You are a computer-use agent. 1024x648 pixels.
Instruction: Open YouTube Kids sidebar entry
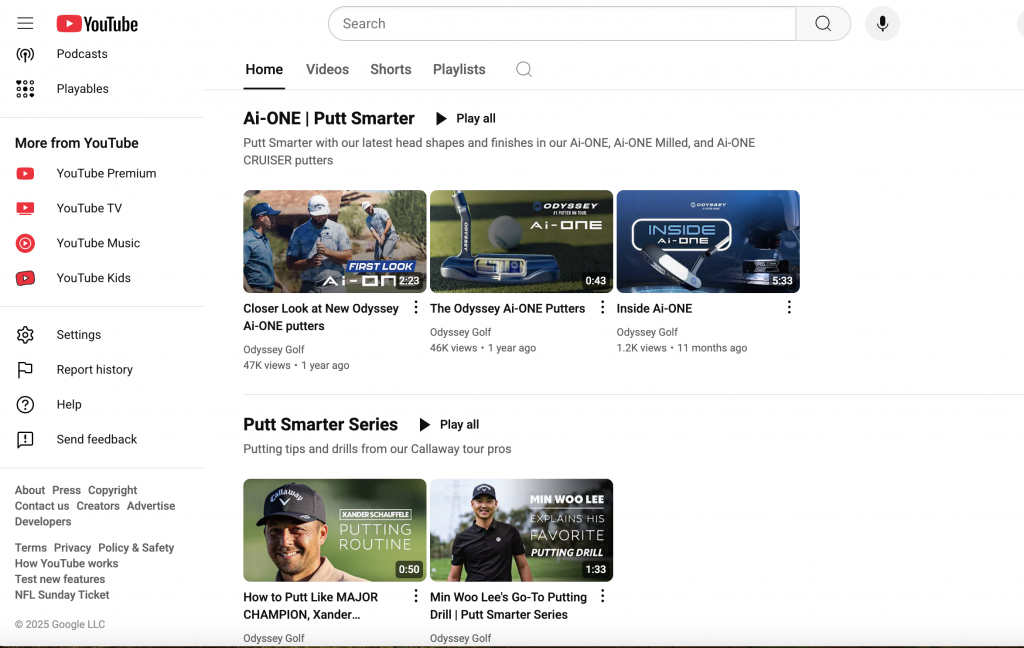click(x=94, y=278)
